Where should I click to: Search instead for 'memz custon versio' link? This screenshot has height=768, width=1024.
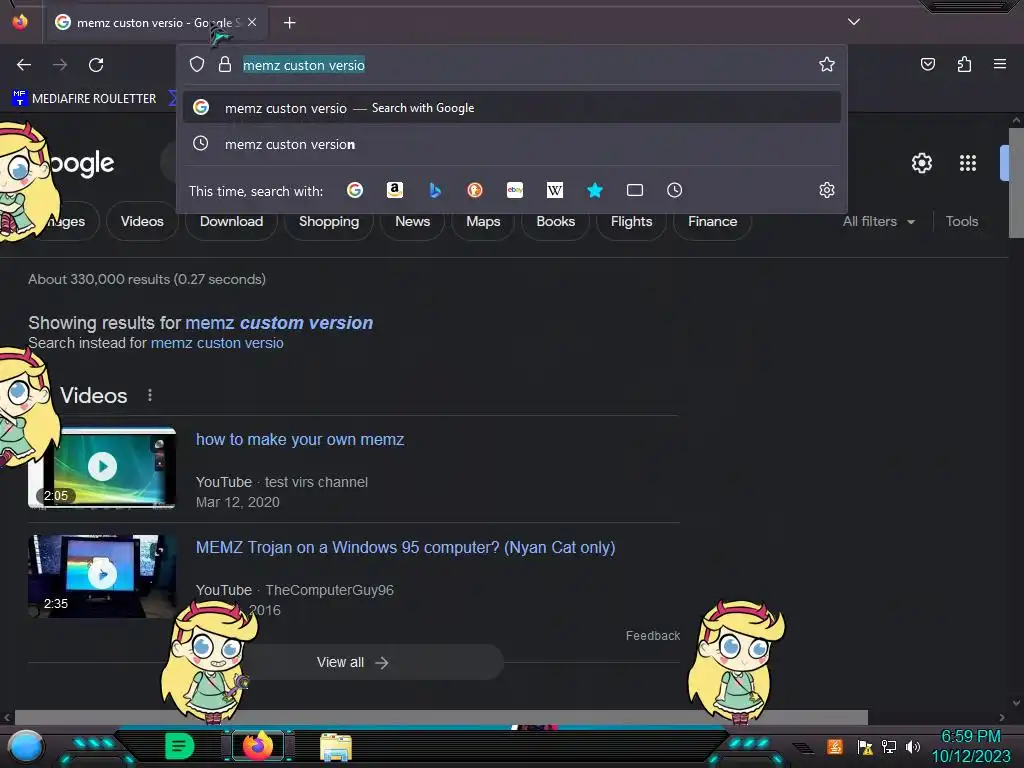click(217, 343)
